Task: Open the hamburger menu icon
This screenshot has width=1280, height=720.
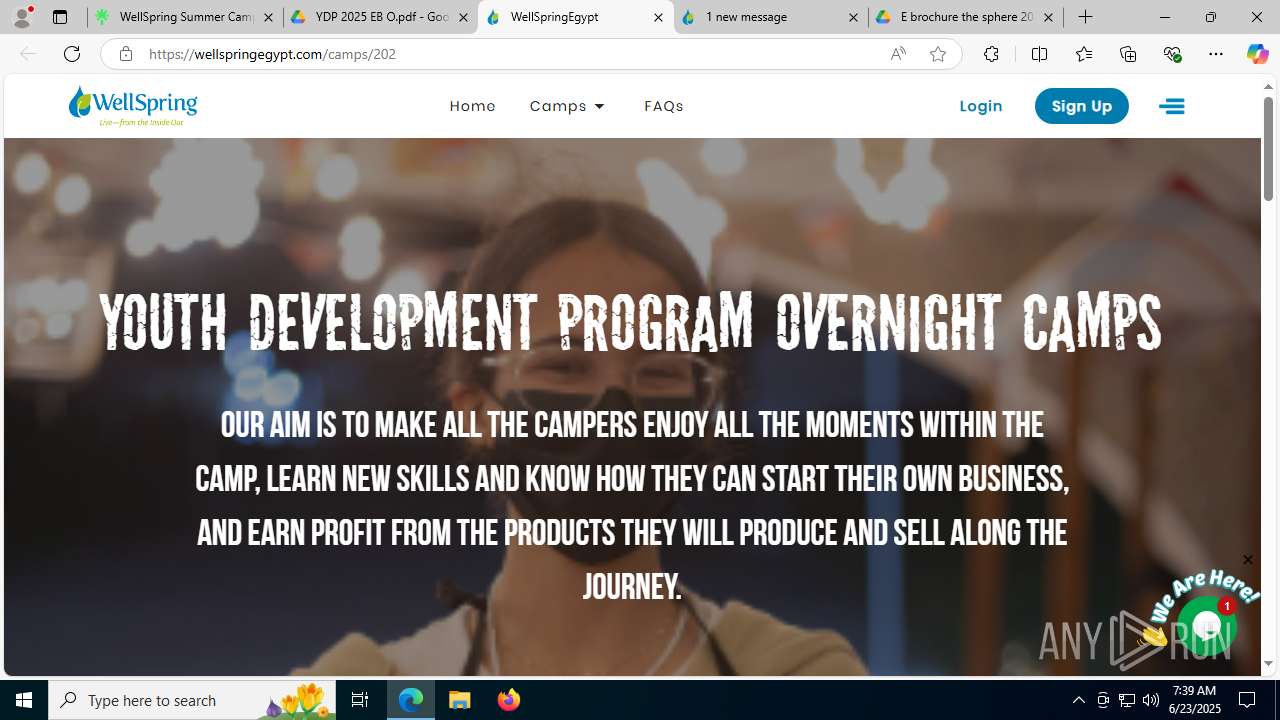Action: point(1172,106)
